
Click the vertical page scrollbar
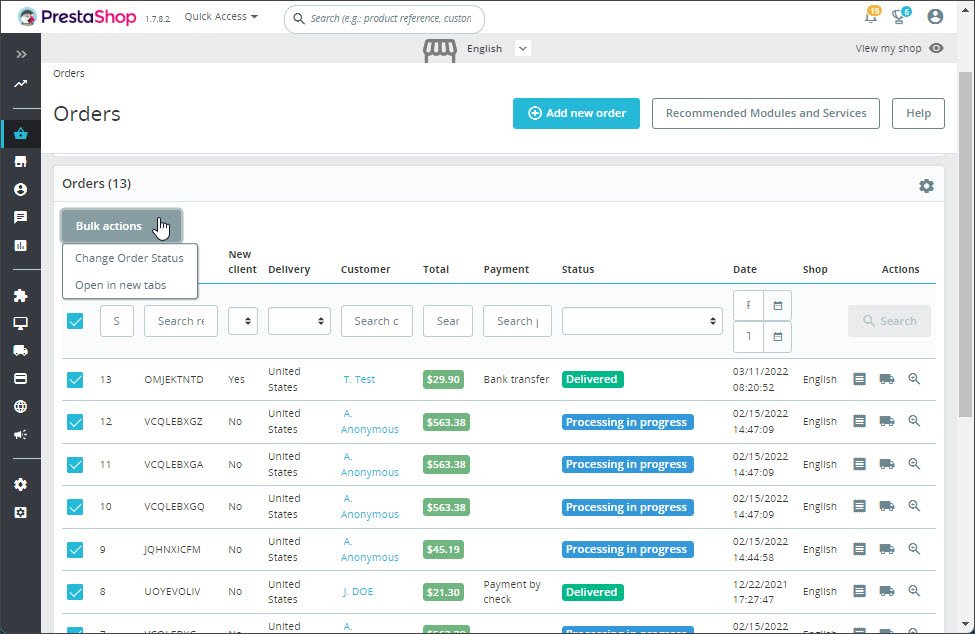click(965, 244)
